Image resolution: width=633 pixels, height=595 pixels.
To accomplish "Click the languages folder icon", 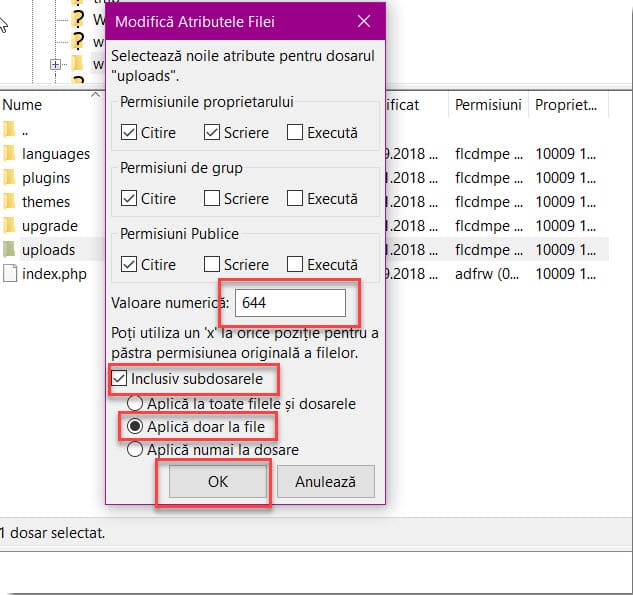I will point(10,154).
